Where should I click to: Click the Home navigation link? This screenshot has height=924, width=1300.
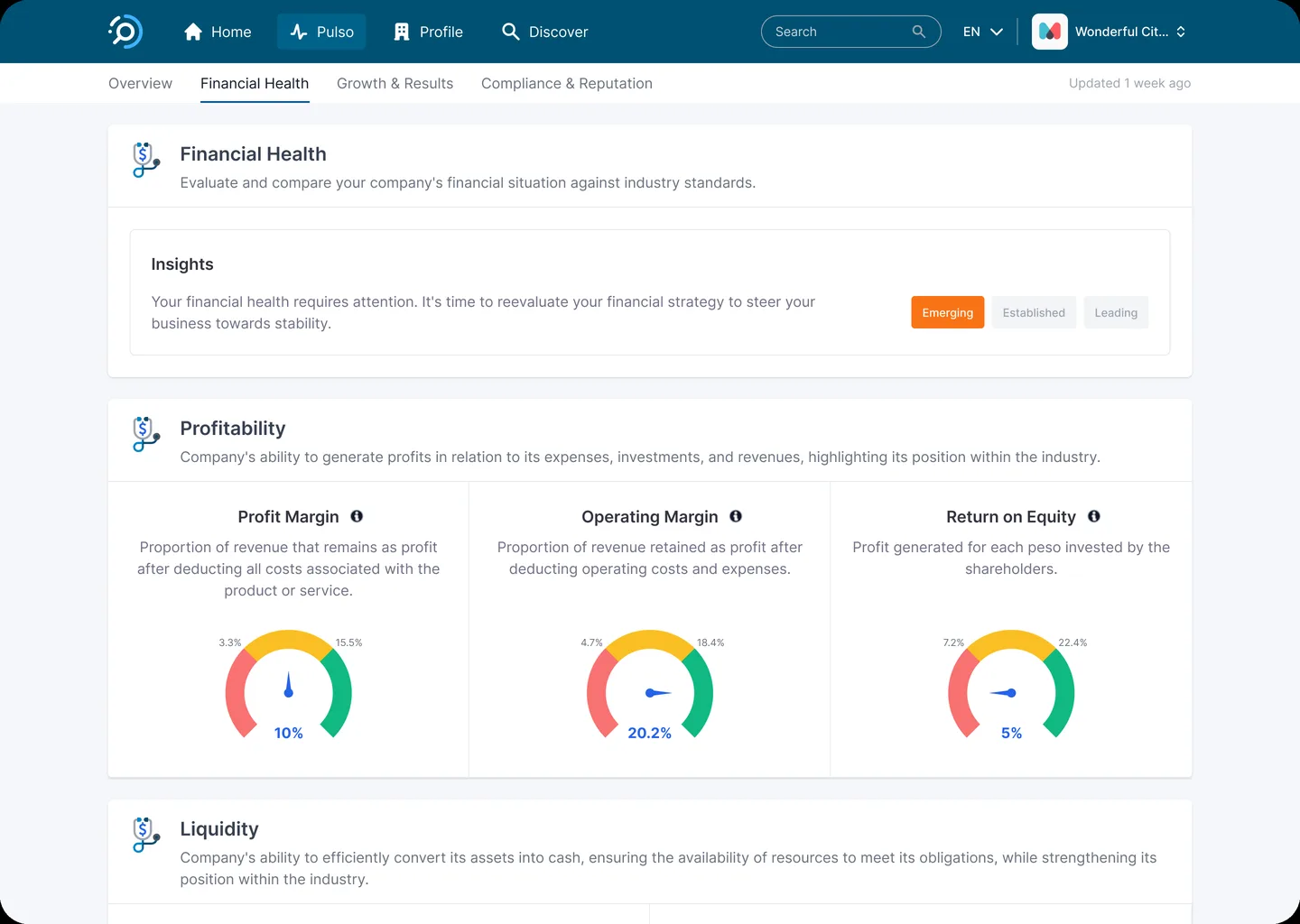coord(218,32)
